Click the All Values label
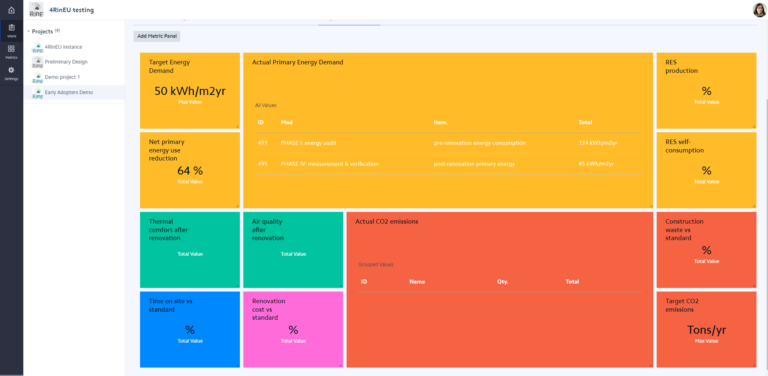The width and height of the screenshot is (768, 376). click(x=266, y=105)
